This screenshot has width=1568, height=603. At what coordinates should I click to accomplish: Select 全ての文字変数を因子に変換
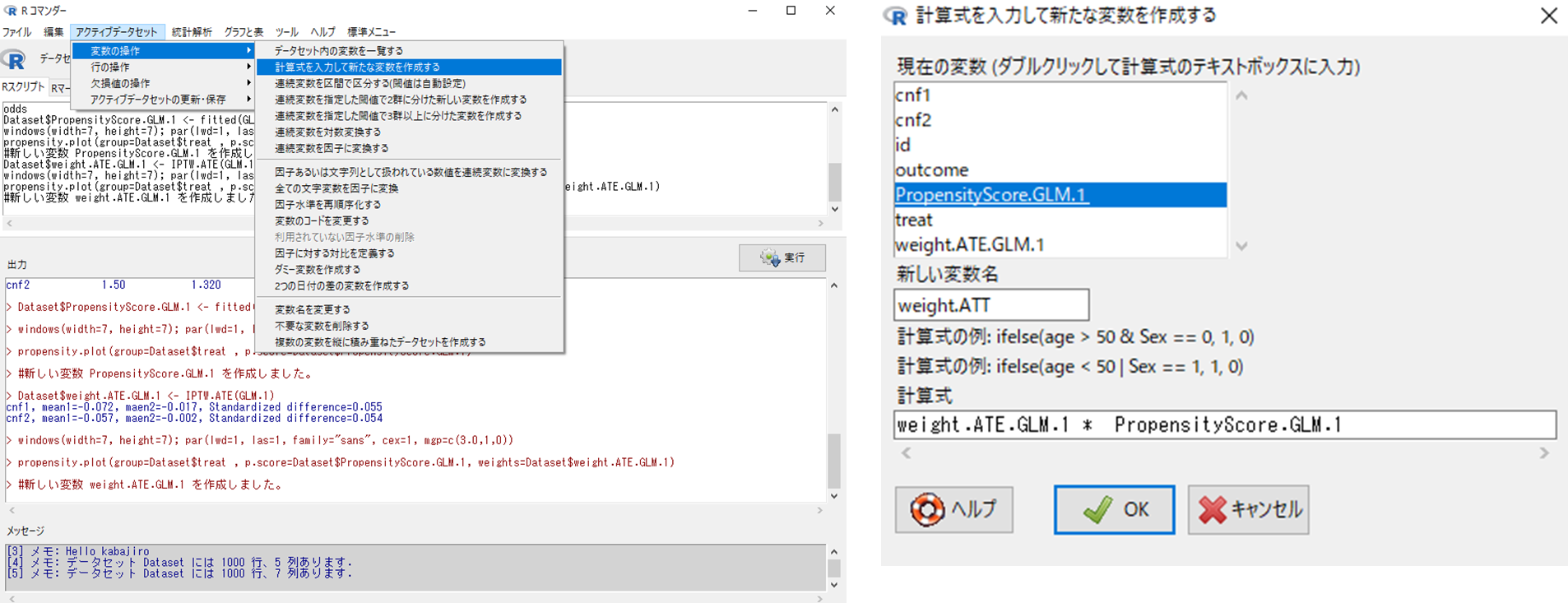pos(409,188)
